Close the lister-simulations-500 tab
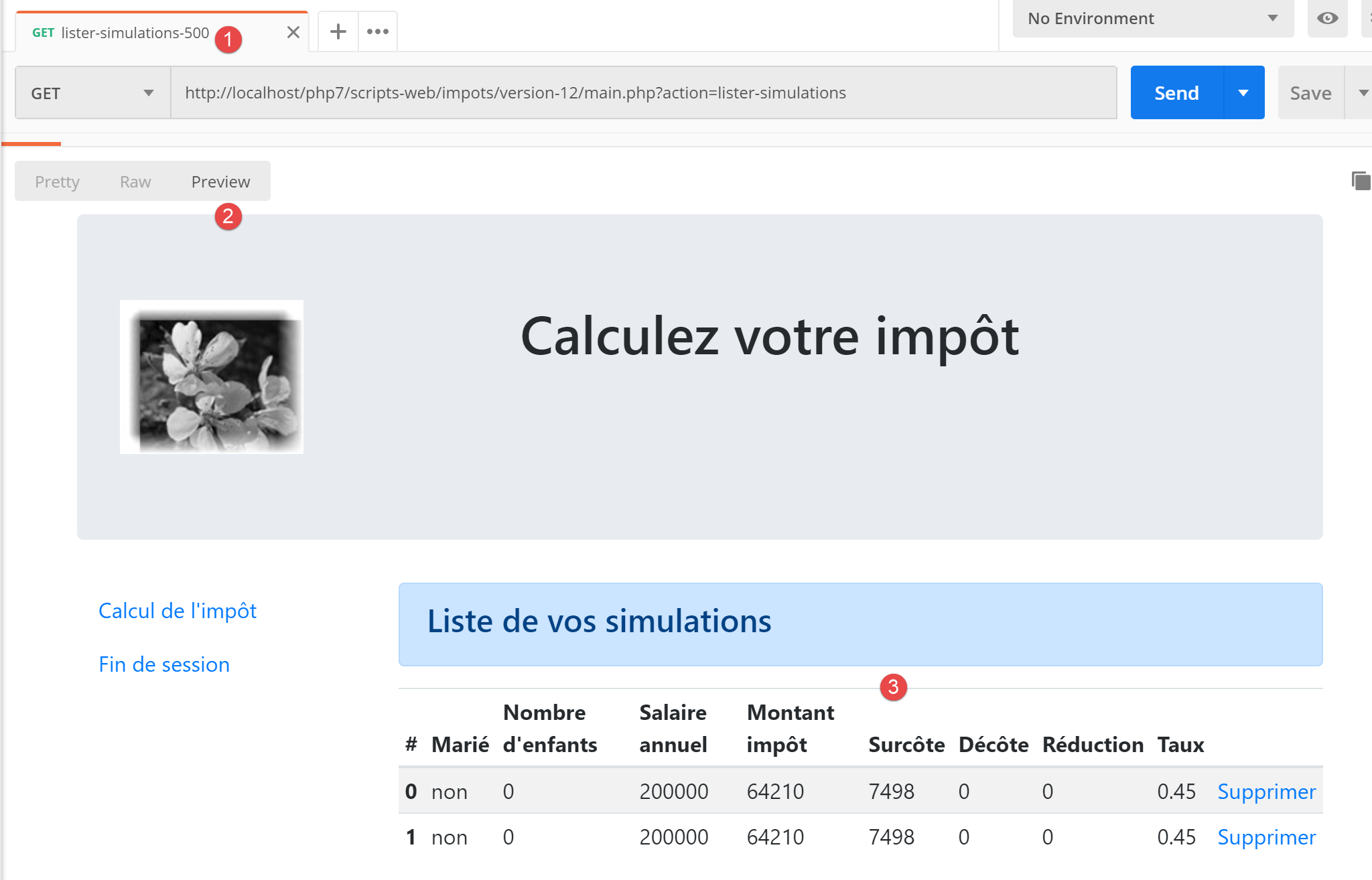The image size is (1372, 880). [x=293, y=32]
